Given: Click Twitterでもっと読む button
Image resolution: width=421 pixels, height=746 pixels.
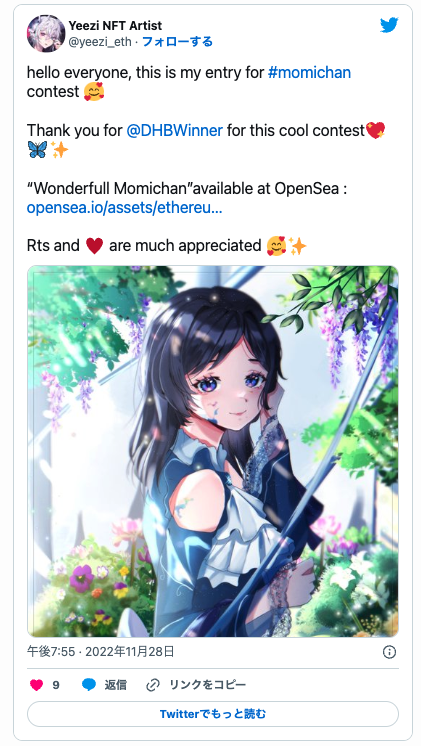Looking at the screenshot, I should pyautogui.click(x=213, y=714).
